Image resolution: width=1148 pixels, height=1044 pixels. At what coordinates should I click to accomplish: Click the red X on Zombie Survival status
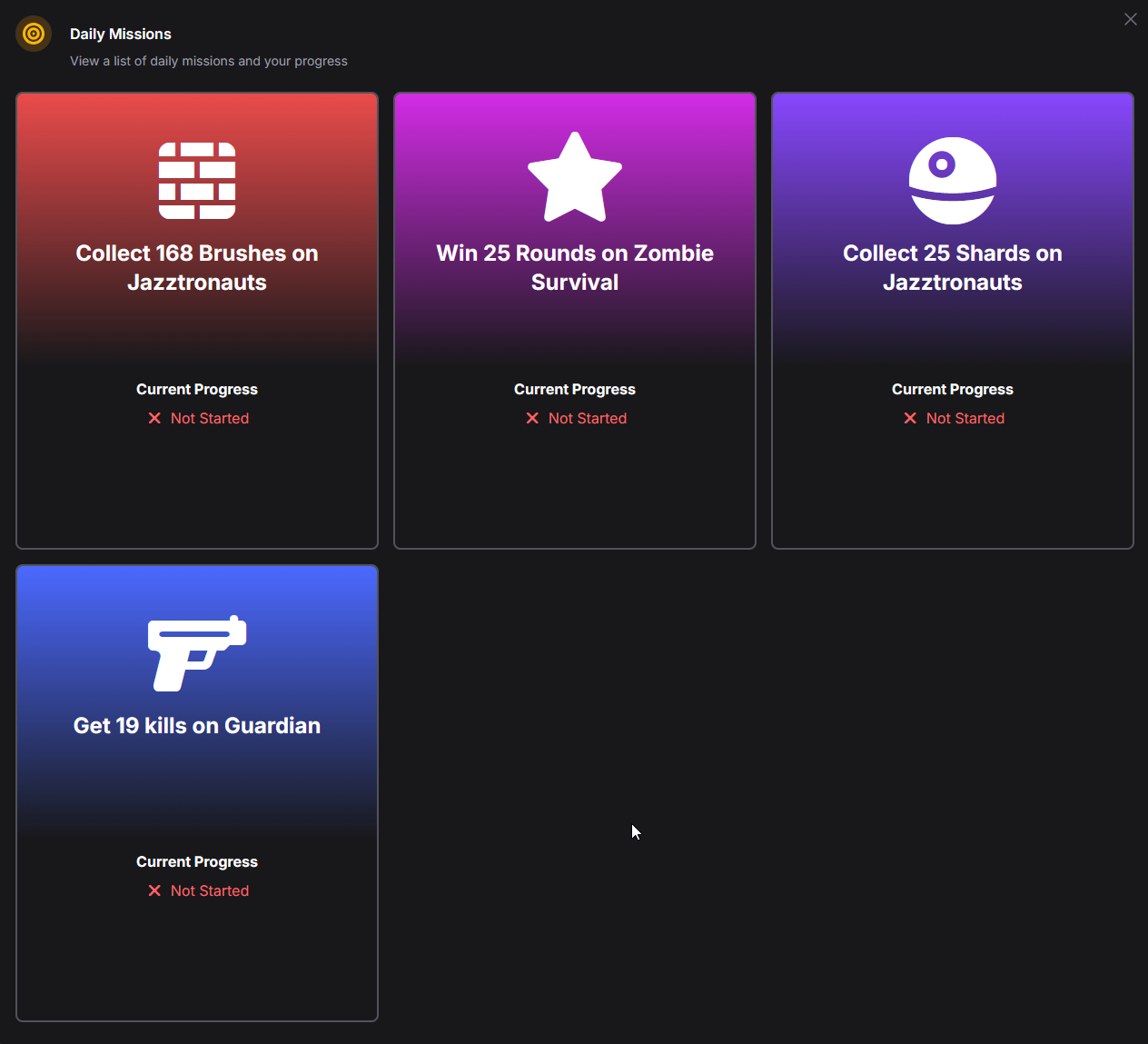pos(532,418)
